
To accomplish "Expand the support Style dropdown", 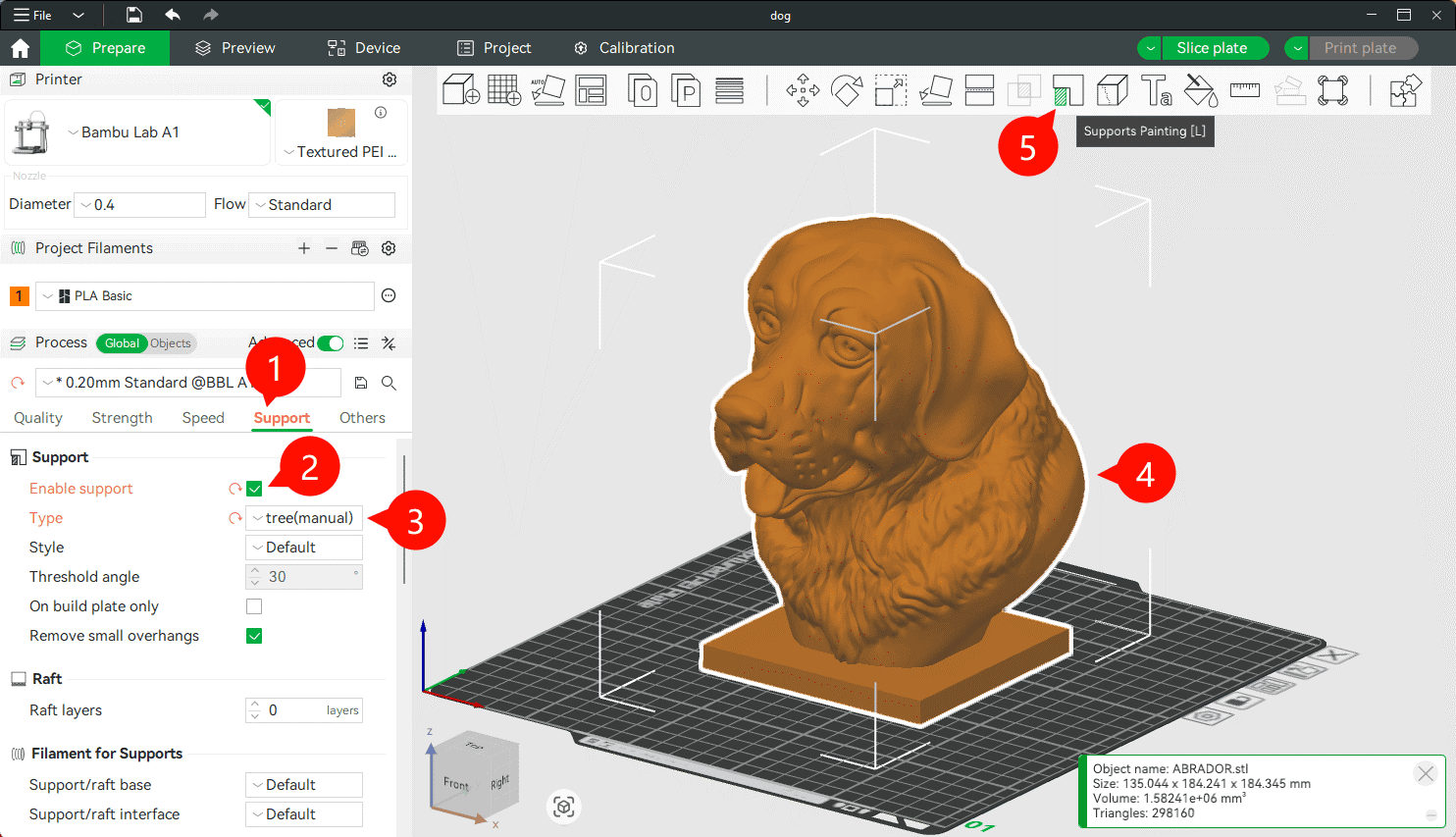I will (x=304, y=548).
